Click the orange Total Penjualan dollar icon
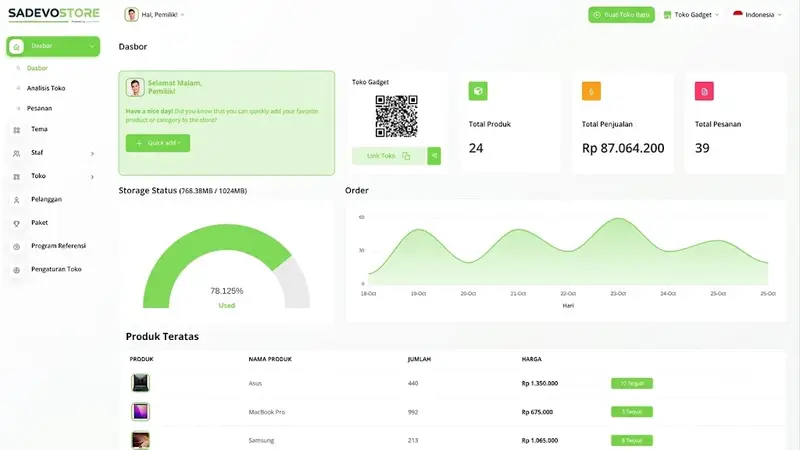This screenshot has width=800, height=450. 591,91
